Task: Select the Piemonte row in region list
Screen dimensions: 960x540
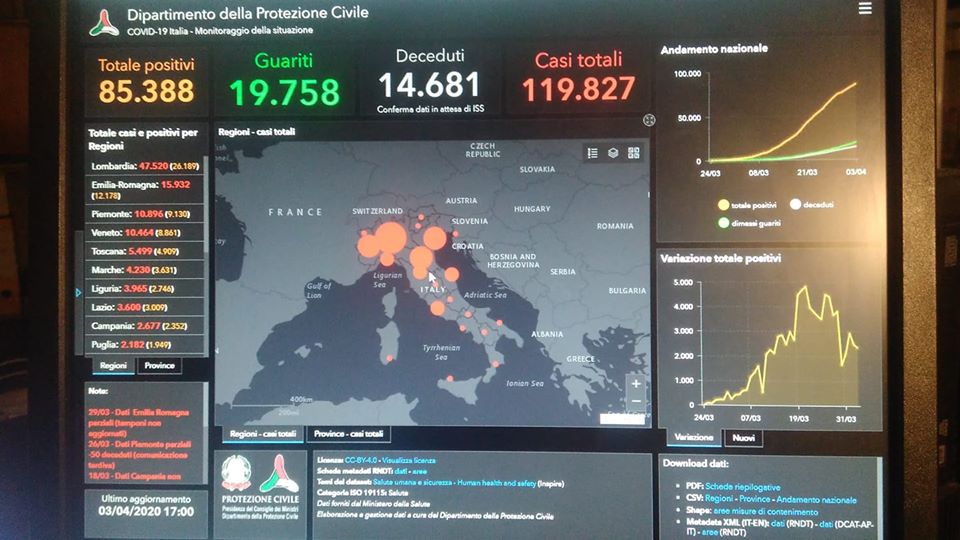Action: [144, 214]
